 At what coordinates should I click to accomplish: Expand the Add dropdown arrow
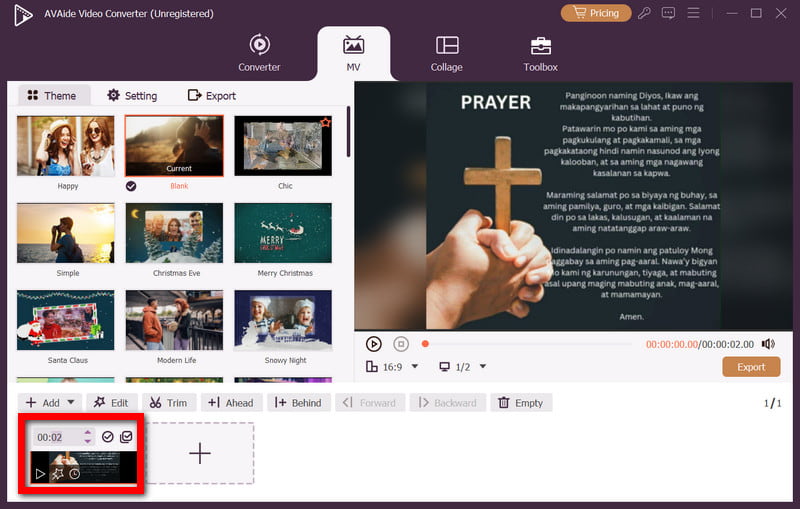[x=71, y=403]
